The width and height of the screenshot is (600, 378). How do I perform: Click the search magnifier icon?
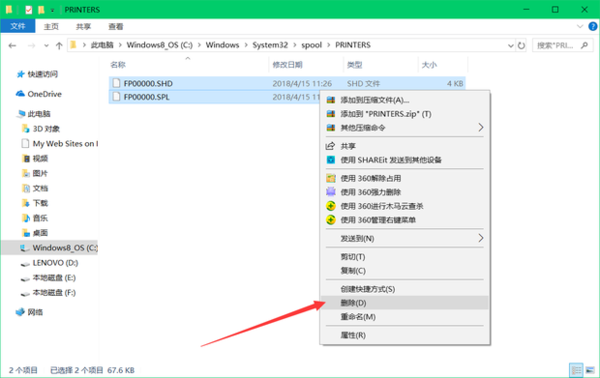[x=584, y=46]
